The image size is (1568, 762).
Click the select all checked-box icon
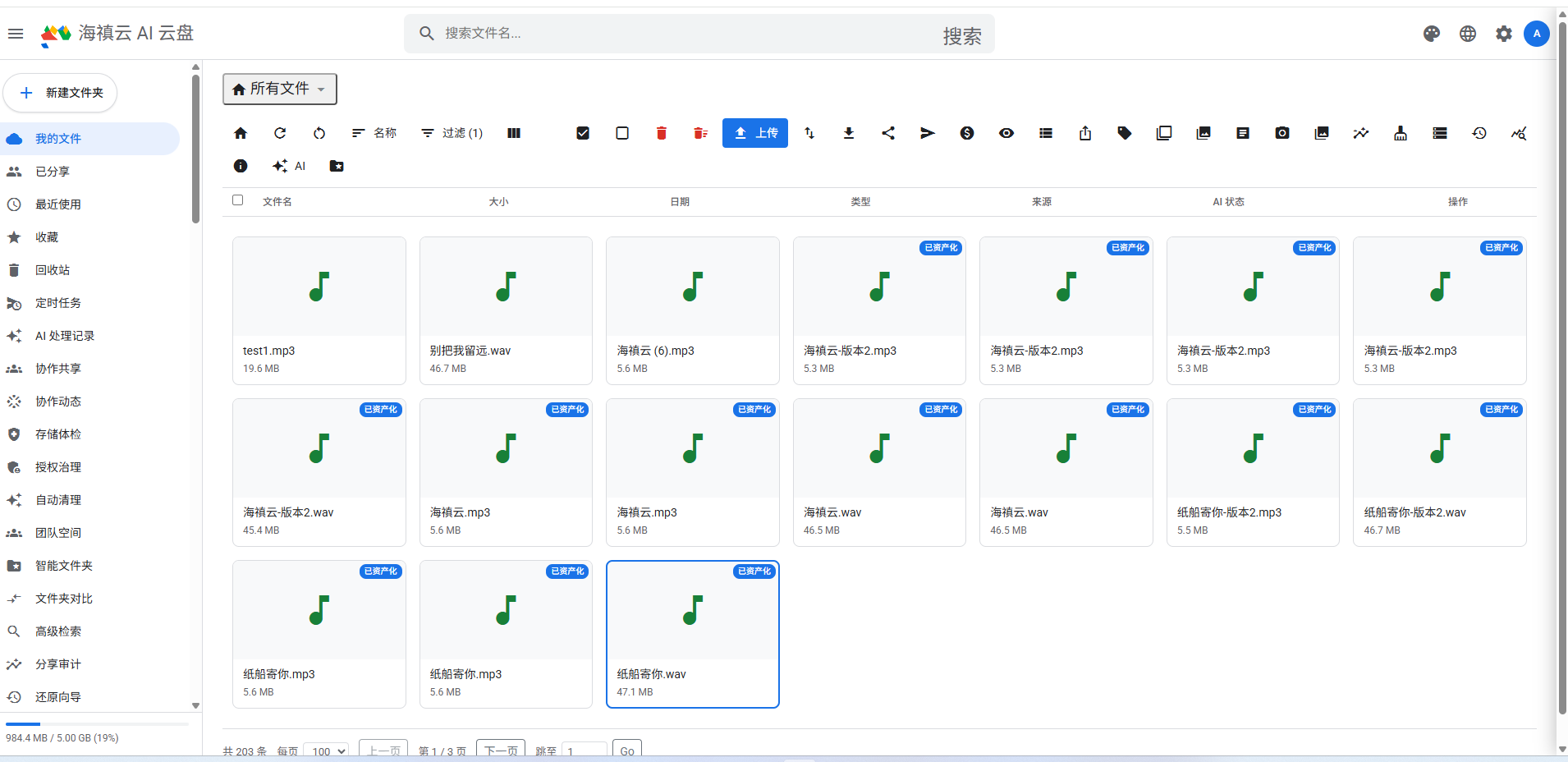(583, 133)
